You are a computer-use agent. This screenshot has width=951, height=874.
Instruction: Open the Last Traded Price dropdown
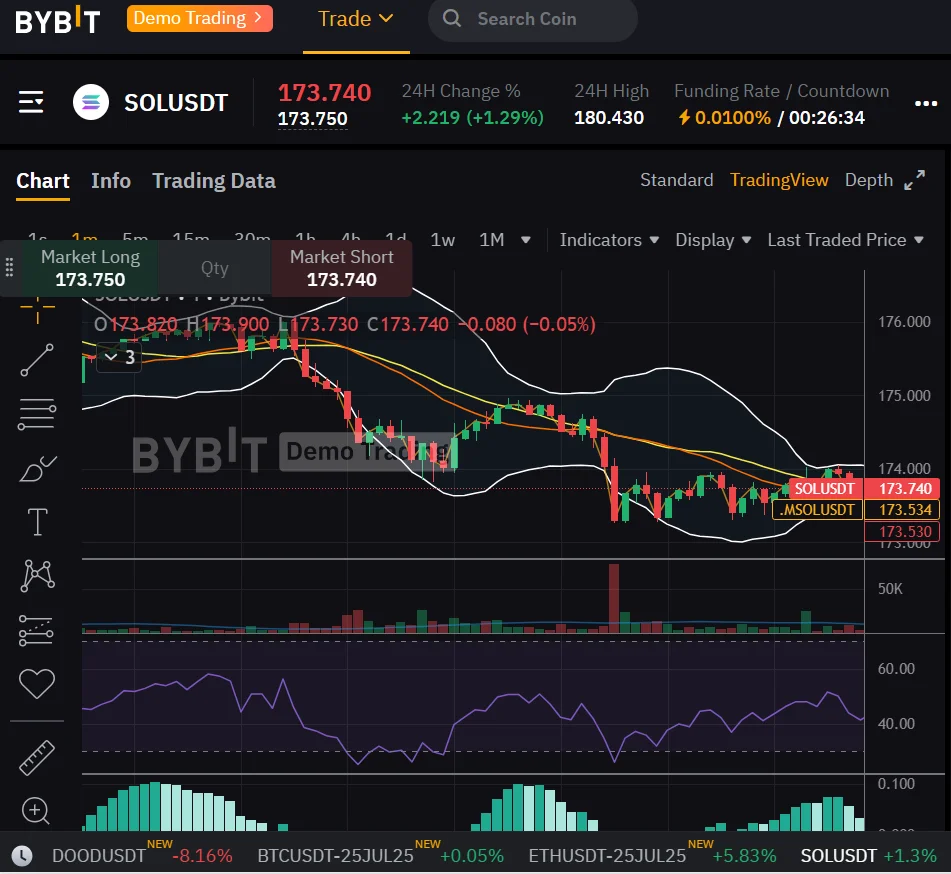(845, 240)
